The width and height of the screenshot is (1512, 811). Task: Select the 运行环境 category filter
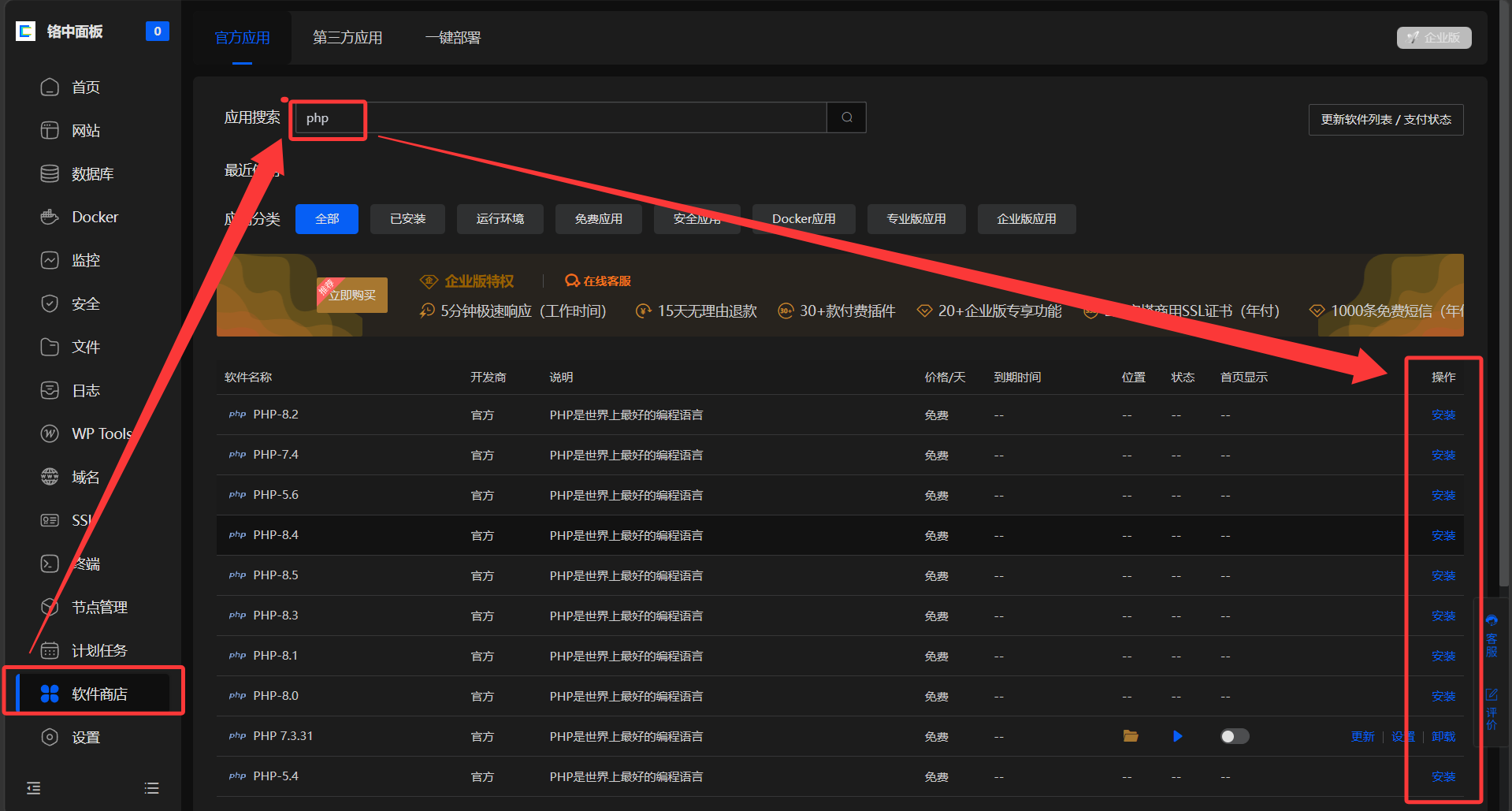[x=500, y=219]
